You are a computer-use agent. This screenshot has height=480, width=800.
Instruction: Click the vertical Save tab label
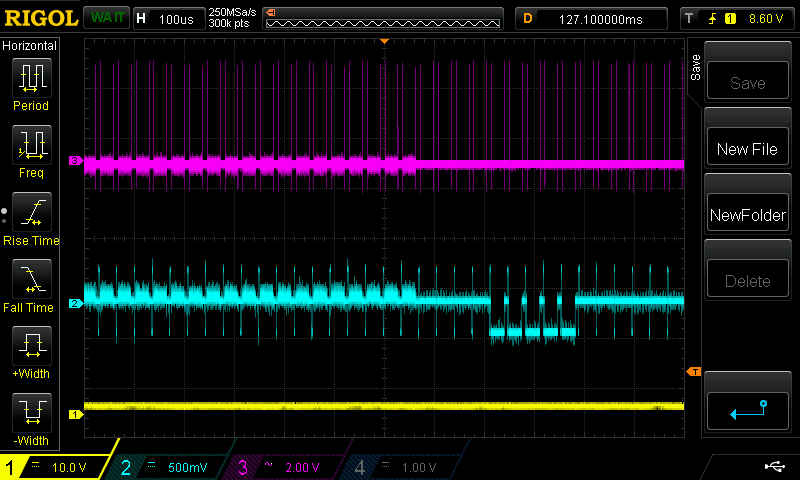click(695, 67)
